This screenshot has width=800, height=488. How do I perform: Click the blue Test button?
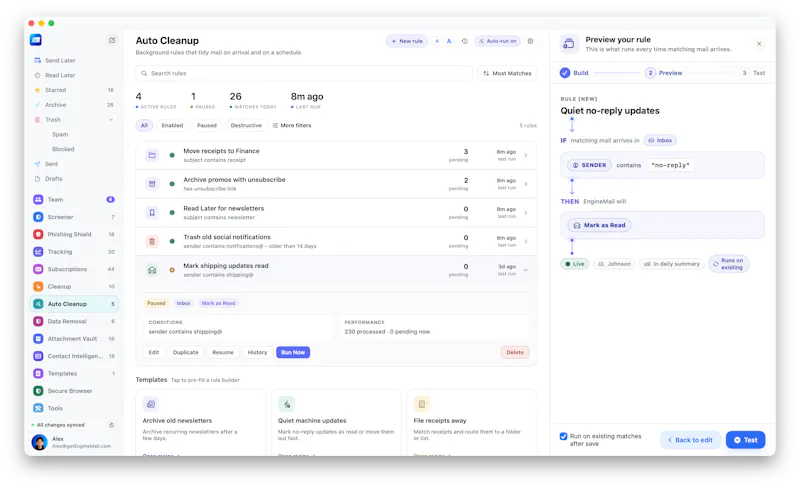coord(745,440)
